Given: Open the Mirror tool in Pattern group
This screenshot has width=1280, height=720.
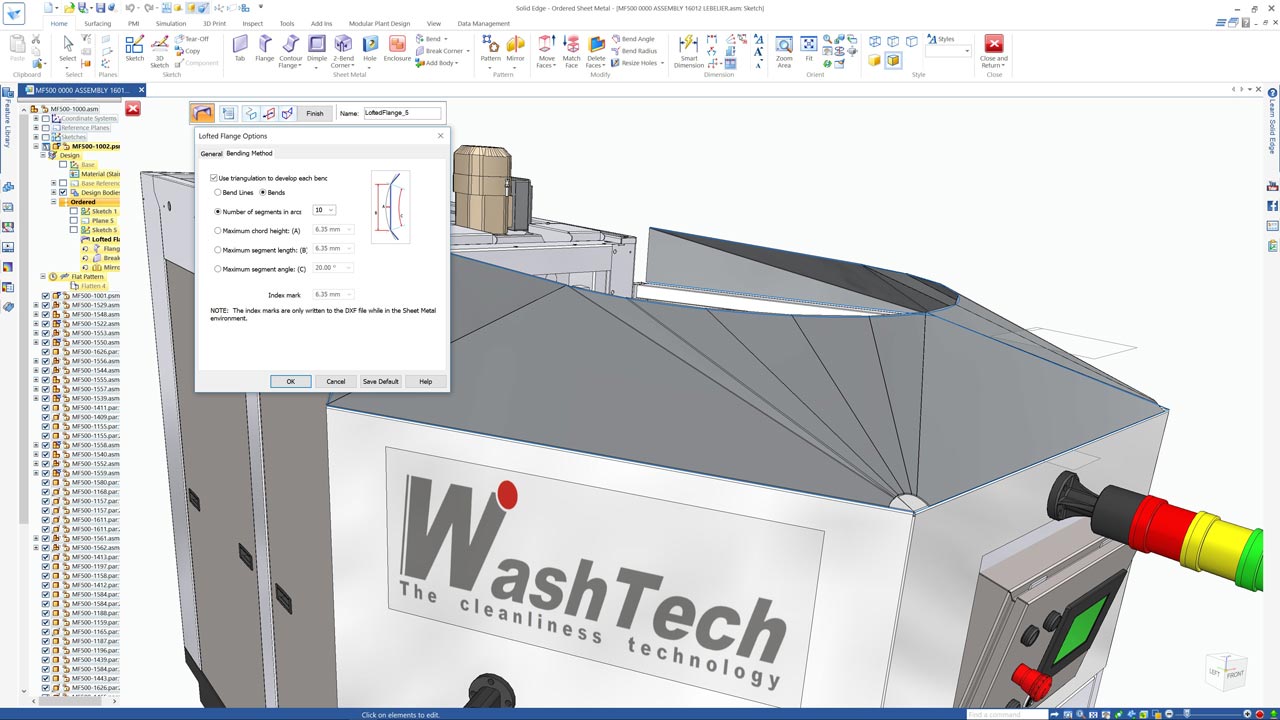Looking at the screenshot, I should [516, 45].
